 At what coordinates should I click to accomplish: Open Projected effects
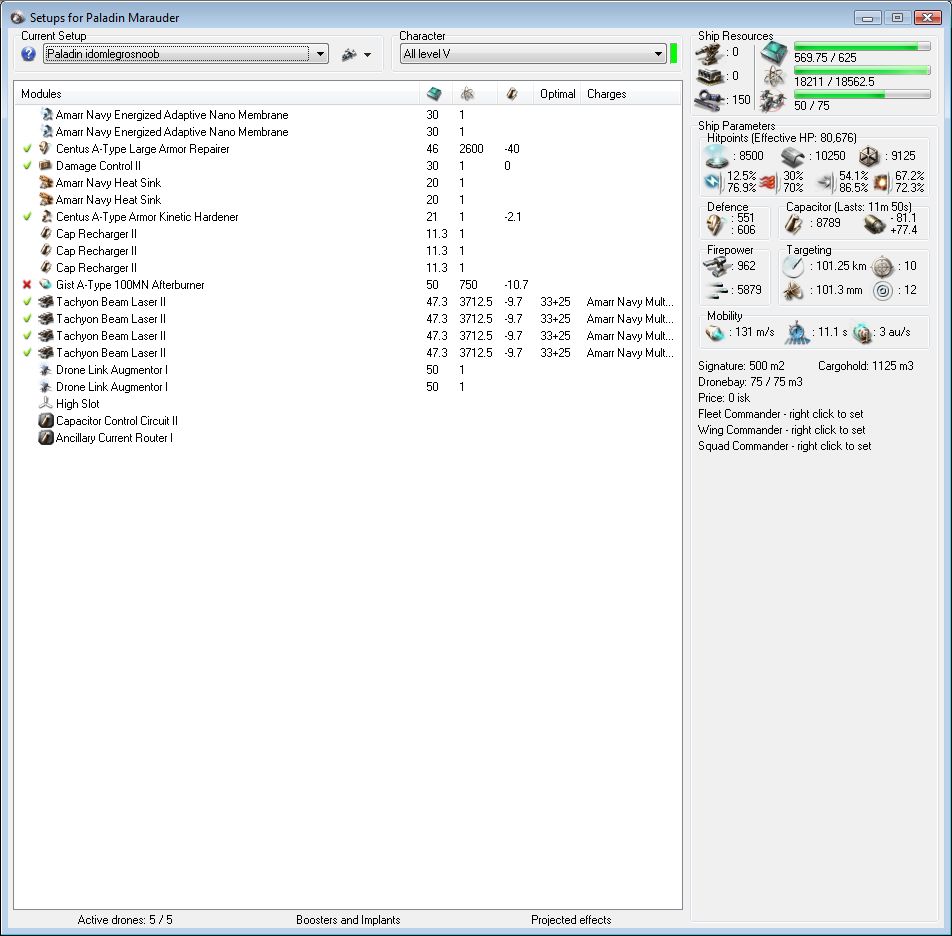point(571,920)
